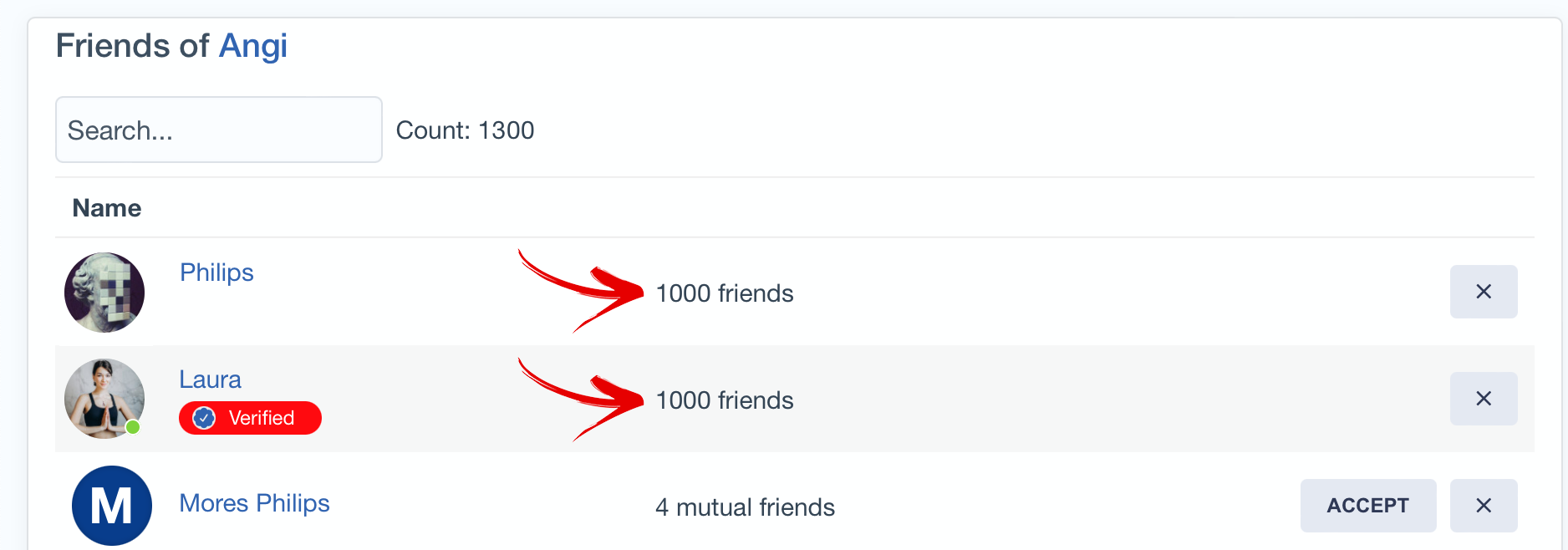The image size is (1568, 550).
Task: Dismiss Mores Philips with the X icon
Action: pyautogui.click(x=1483, y=506)
